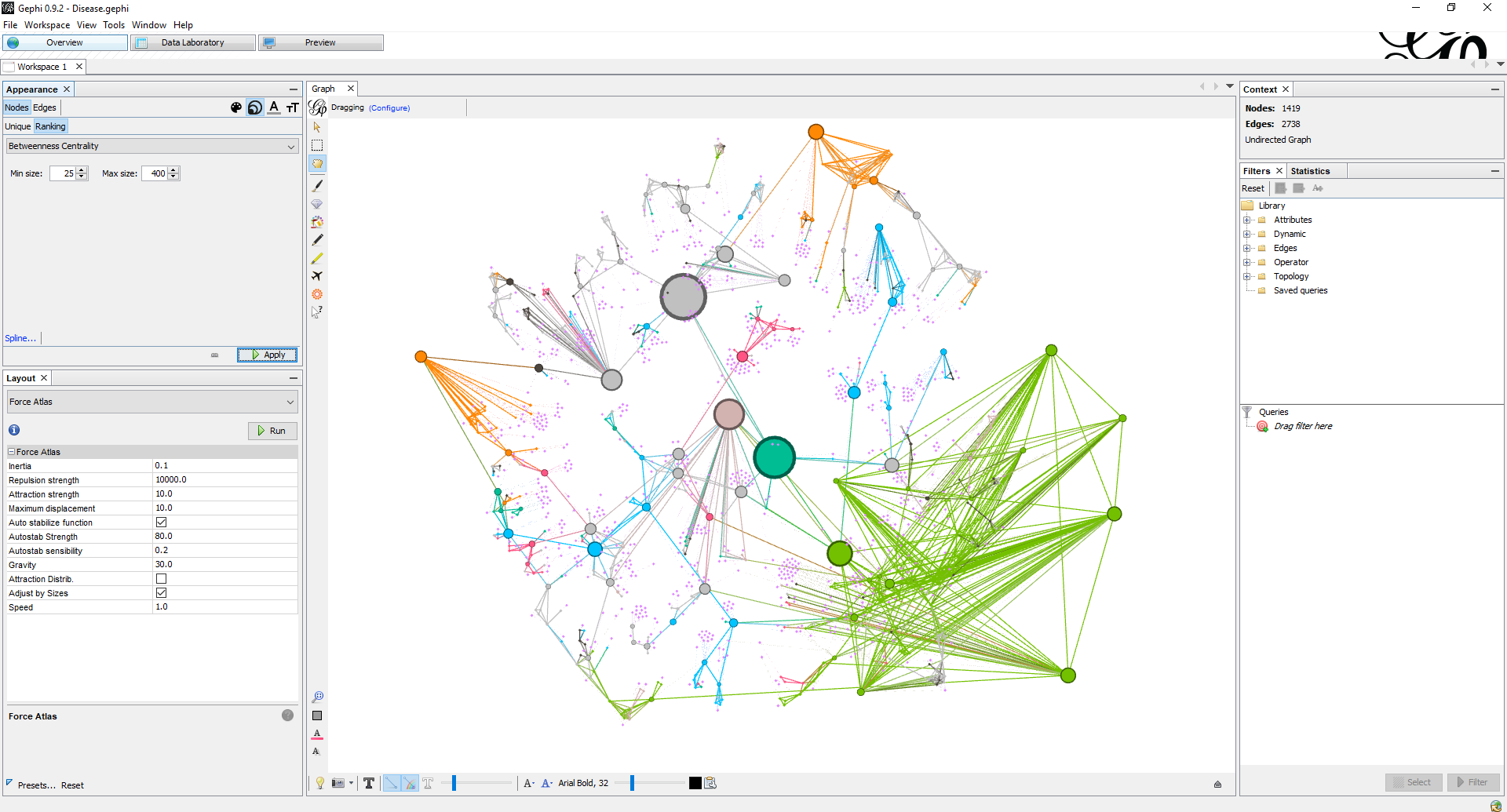Disable Adjust by Sizes

[x=161, y=592]
